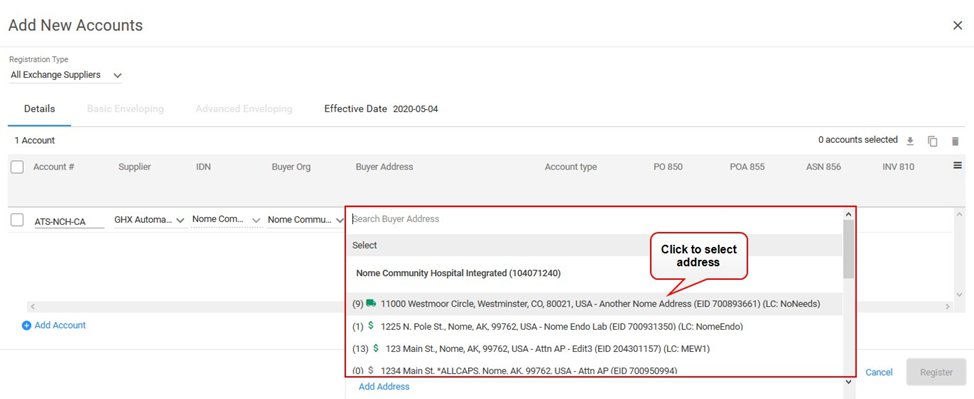
Task: Click the dollar icon on 1225 N. Pole St.
Action: pos(371,325)
